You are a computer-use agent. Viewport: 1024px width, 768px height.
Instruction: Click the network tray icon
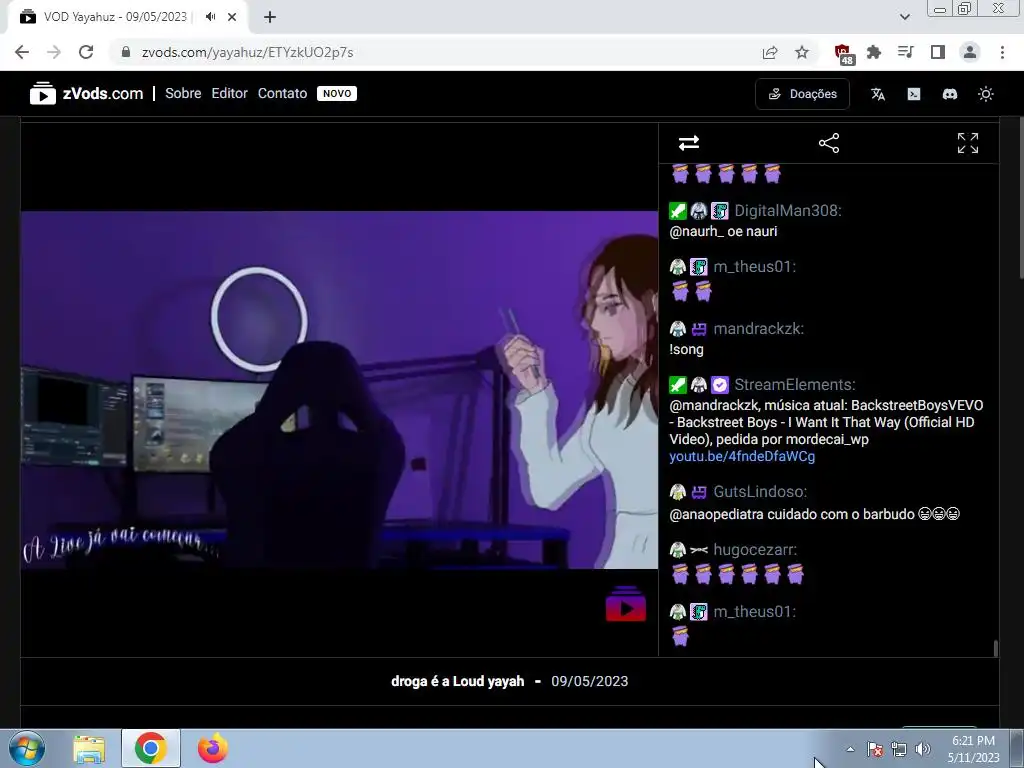pyautogui.click(x=899, y=749)
